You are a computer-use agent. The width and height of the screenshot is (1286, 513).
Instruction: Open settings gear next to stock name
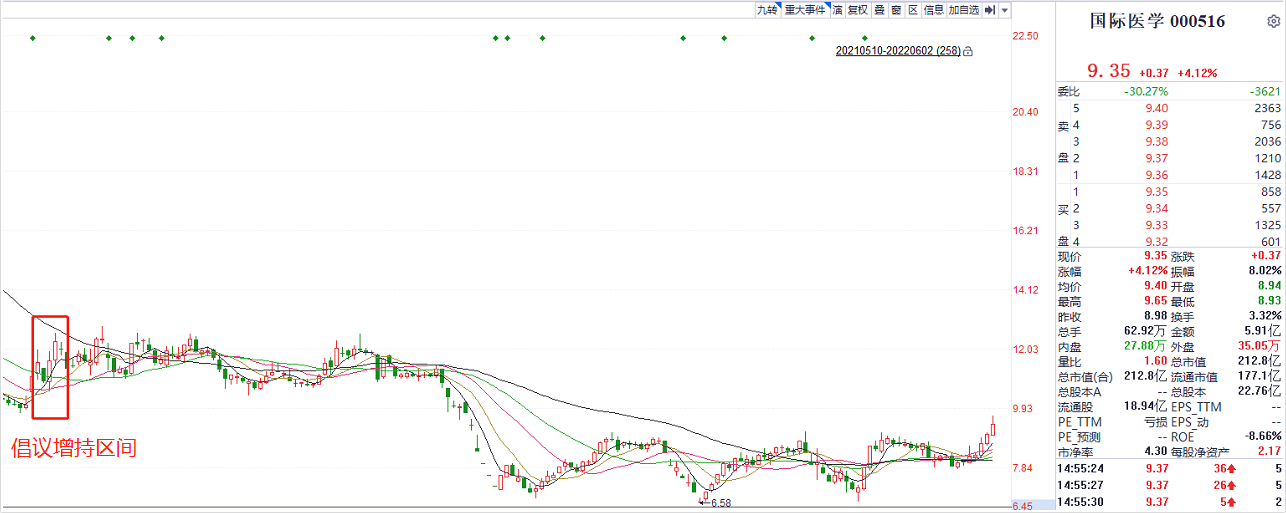(1272, 22)
